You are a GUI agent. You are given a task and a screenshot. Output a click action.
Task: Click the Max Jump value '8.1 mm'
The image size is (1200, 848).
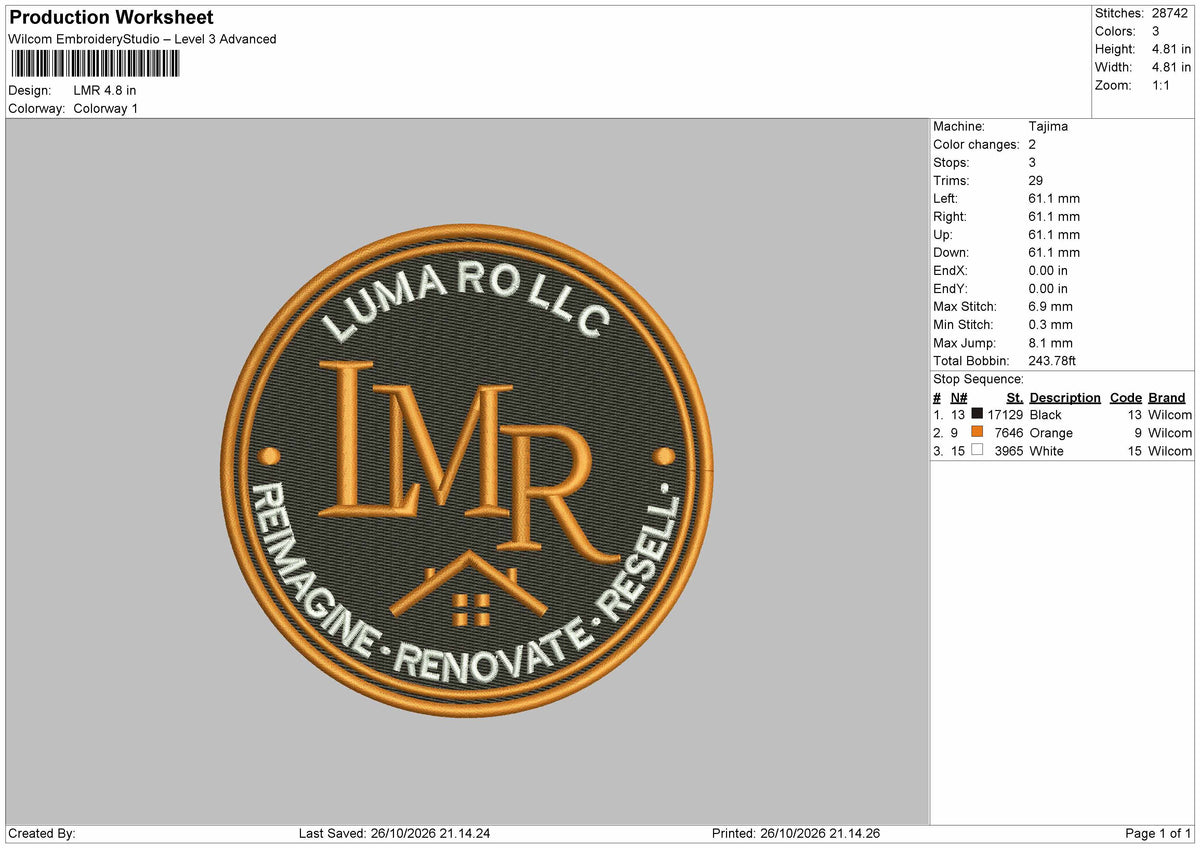click(1050, 342)
